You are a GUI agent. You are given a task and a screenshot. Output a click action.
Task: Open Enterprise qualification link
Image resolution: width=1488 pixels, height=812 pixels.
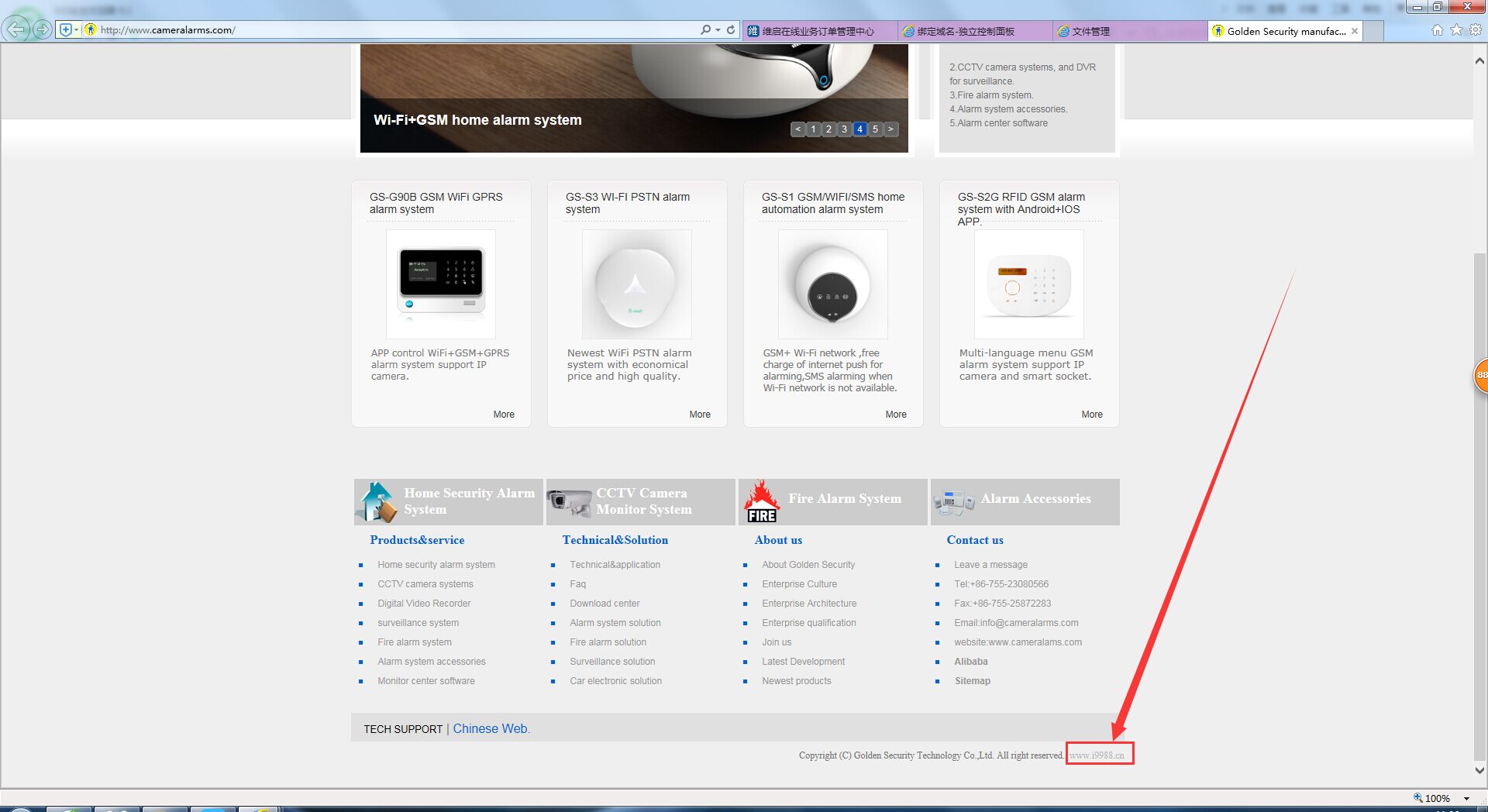coord(809,623)
